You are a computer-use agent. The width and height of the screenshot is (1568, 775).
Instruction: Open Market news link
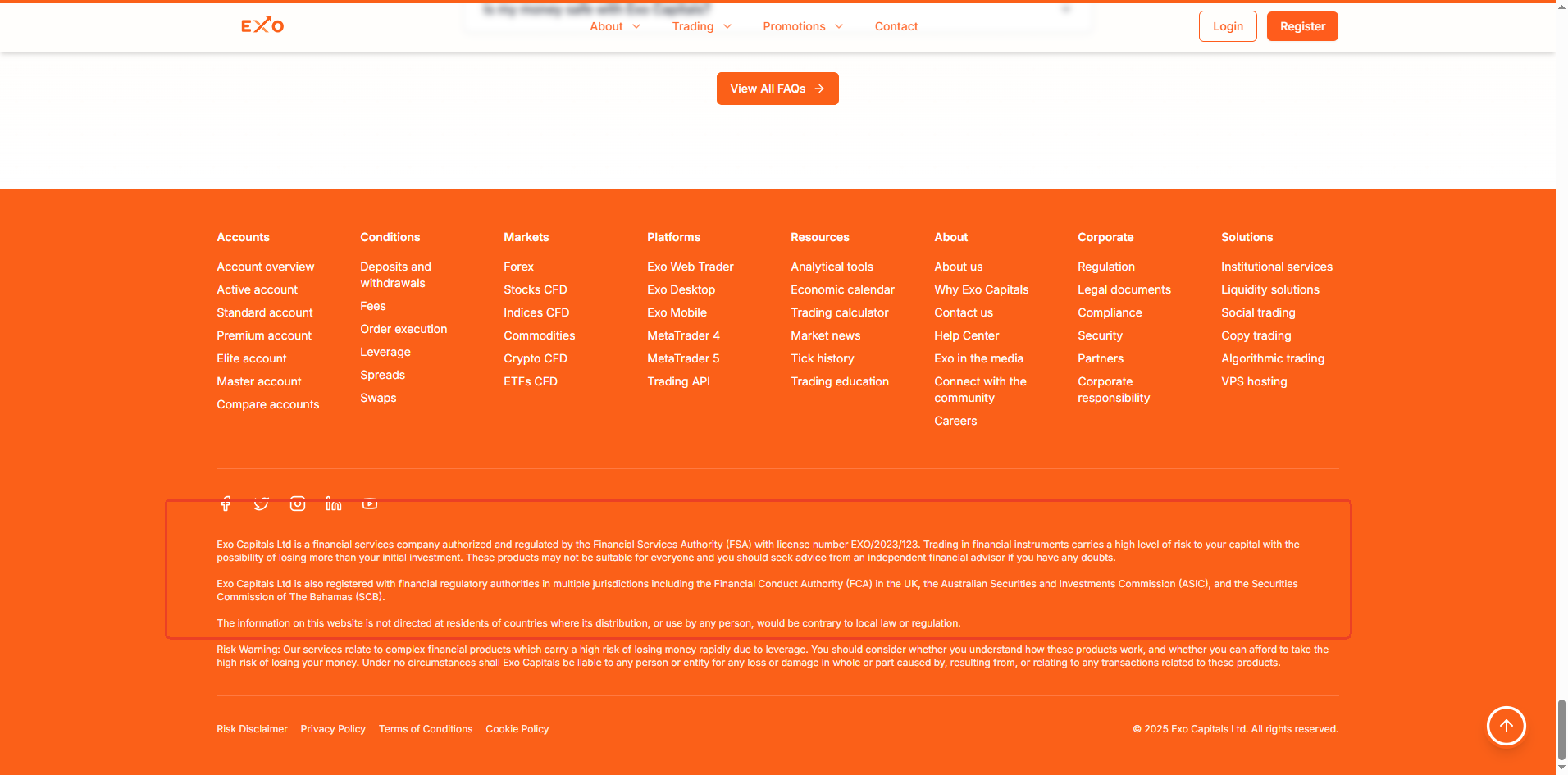click(826, 335)
